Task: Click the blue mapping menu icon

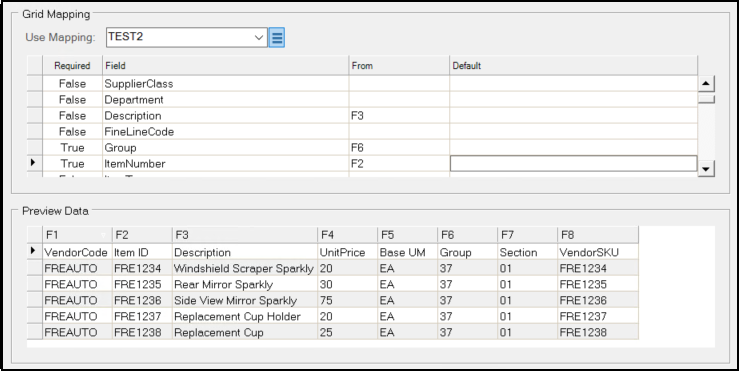Action: coord(277,37)
